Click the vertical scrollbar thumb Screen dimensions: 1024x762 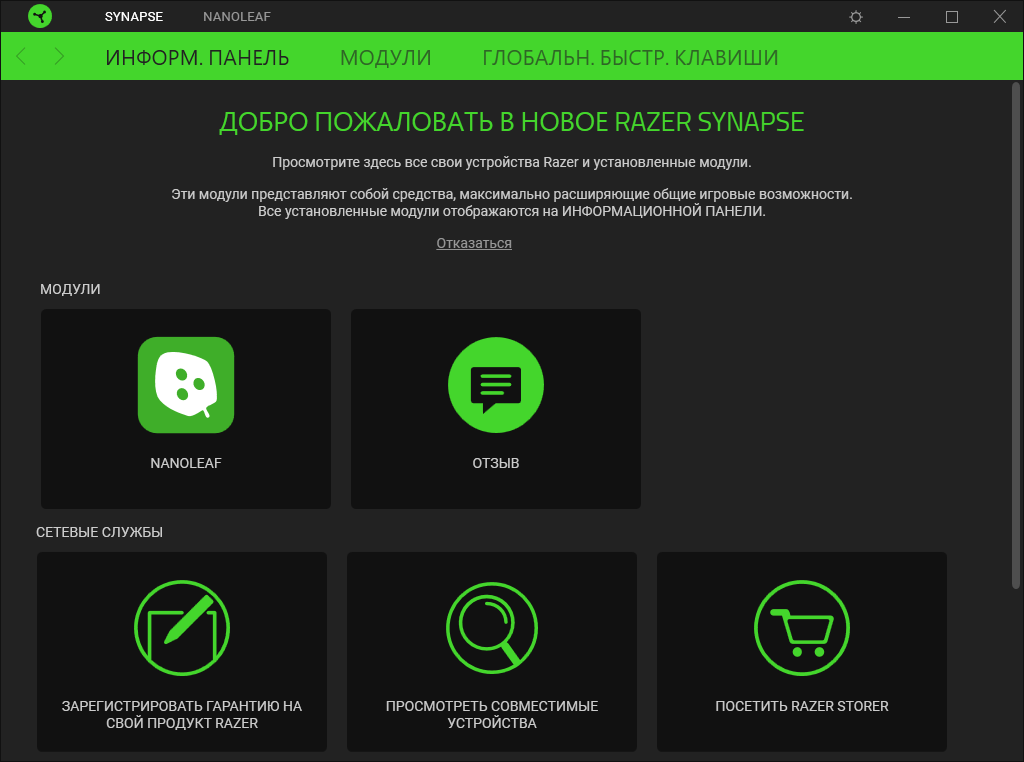click(x=1016, y=336)
